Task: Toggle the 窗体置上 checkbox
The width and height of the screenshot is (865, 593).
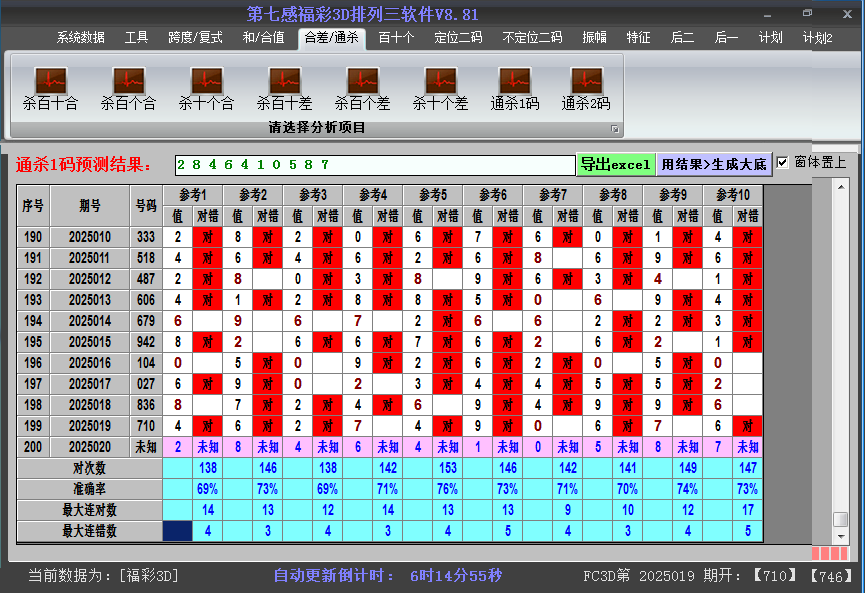Action: [x=782, y=163]
